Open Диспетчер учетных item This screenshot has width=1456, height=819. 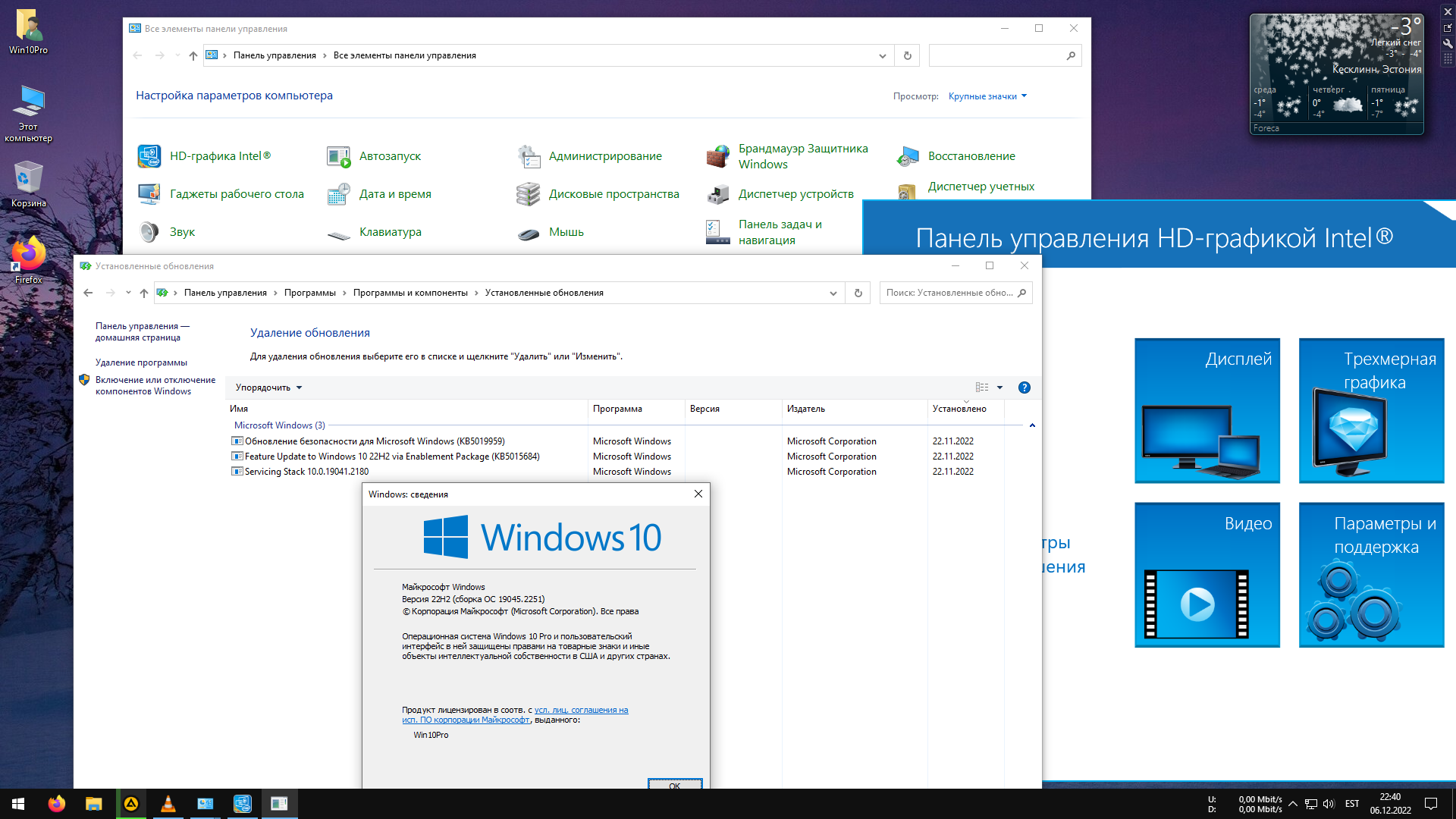tap(965, 188)
